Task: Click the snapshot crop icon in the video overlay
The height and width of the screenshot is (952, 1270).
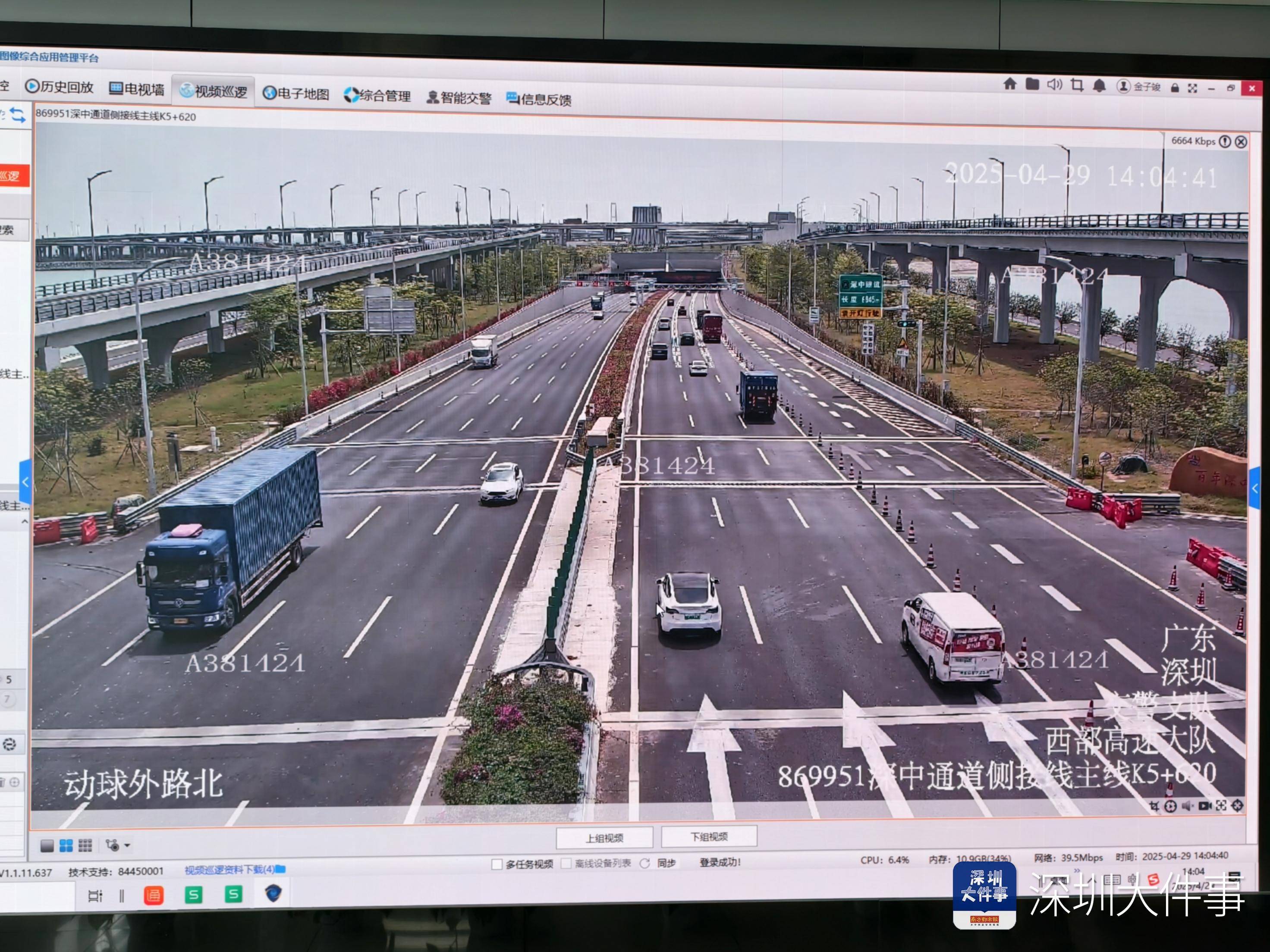Action: pos(1154,806)
